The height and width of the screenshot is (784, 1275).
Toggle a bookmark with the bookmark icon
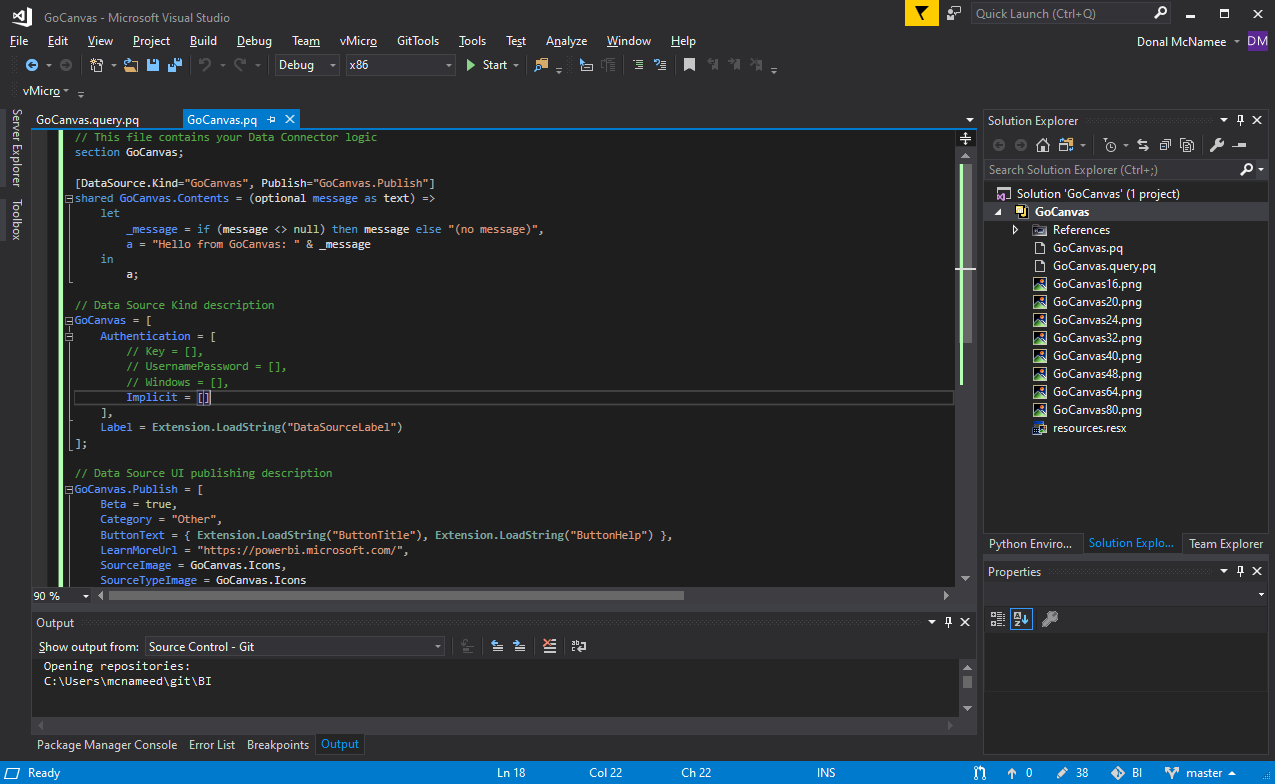click(x=689, y=65)
